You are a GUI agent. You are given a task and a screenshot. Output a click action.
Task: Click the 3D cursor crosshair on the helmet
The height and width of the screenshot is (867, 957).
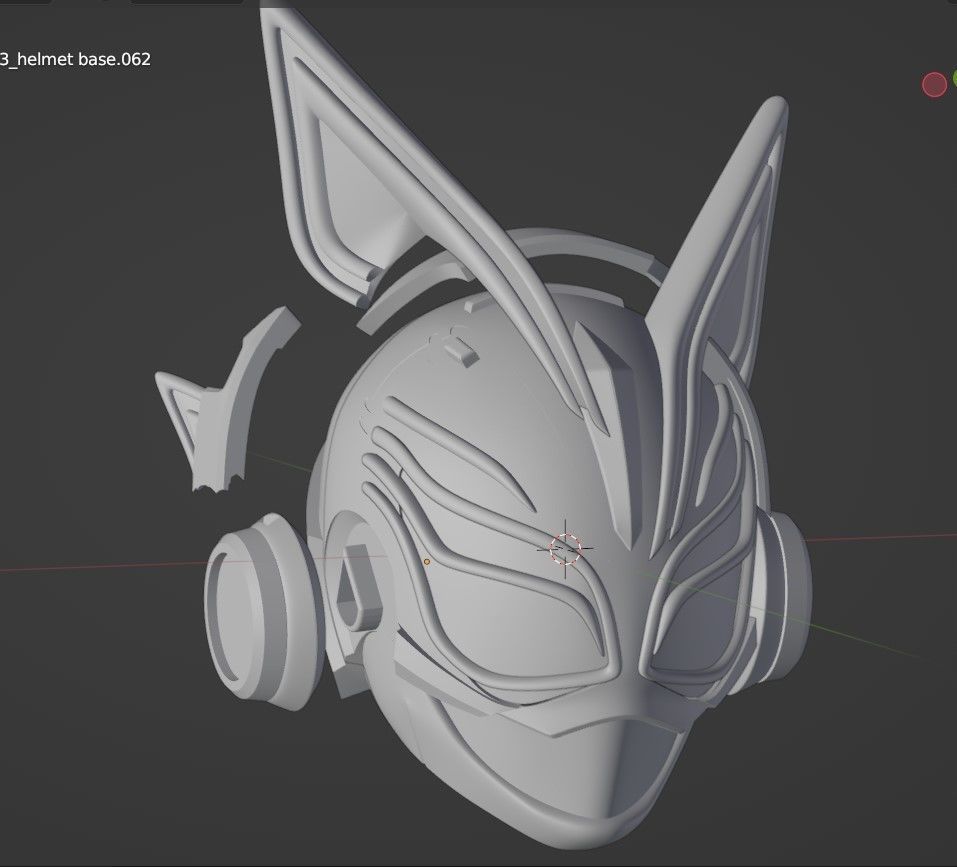pos(566,549)
